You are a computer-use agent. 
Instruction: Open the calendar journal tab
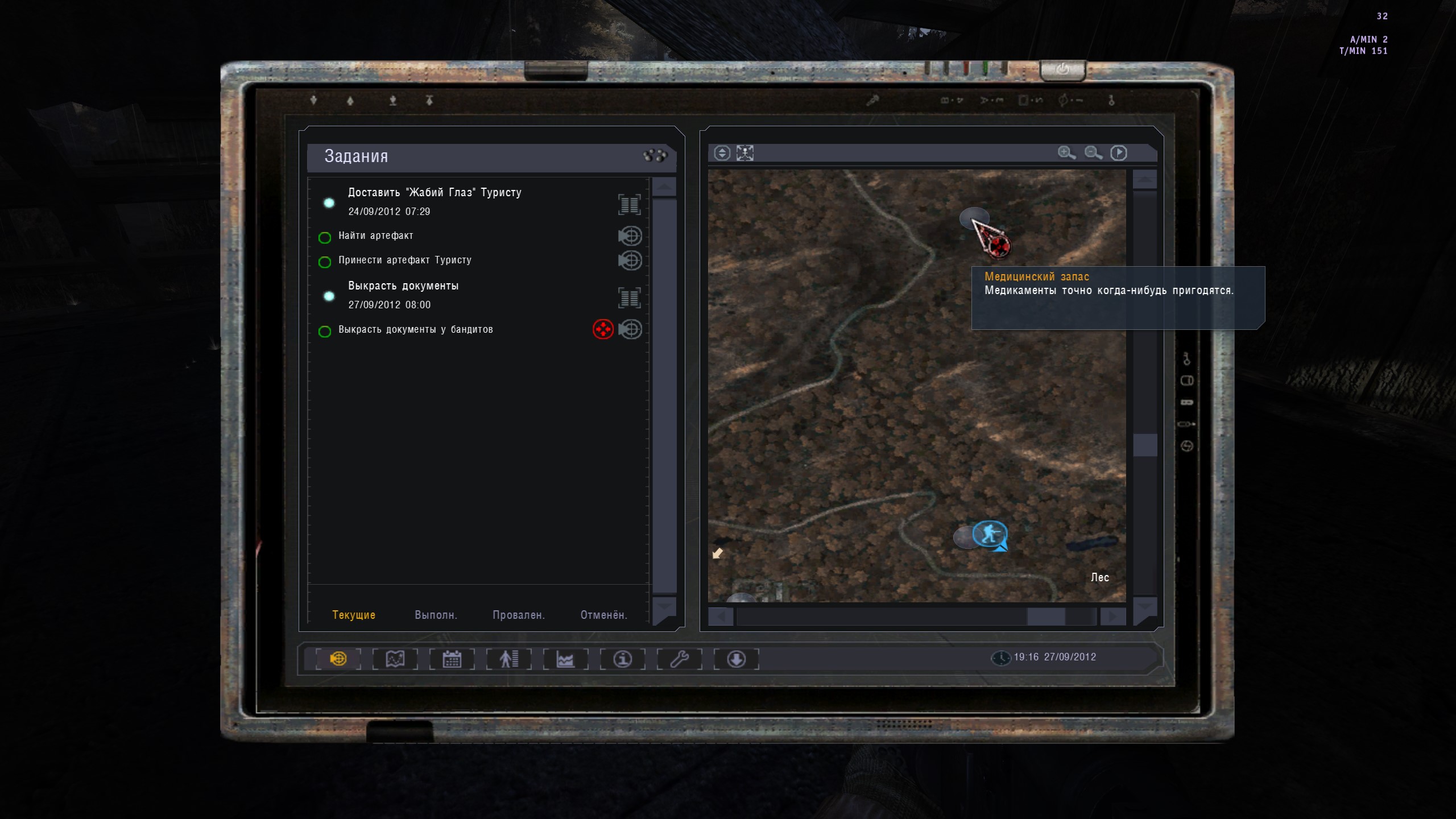pos(452,659)
